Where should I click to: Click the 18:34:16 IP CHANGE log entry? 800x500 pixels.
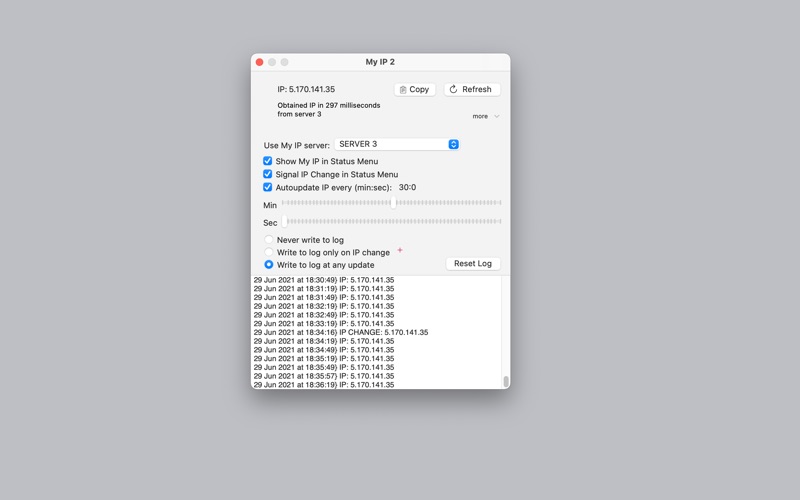pyautogui.click(x=341, y=332)
